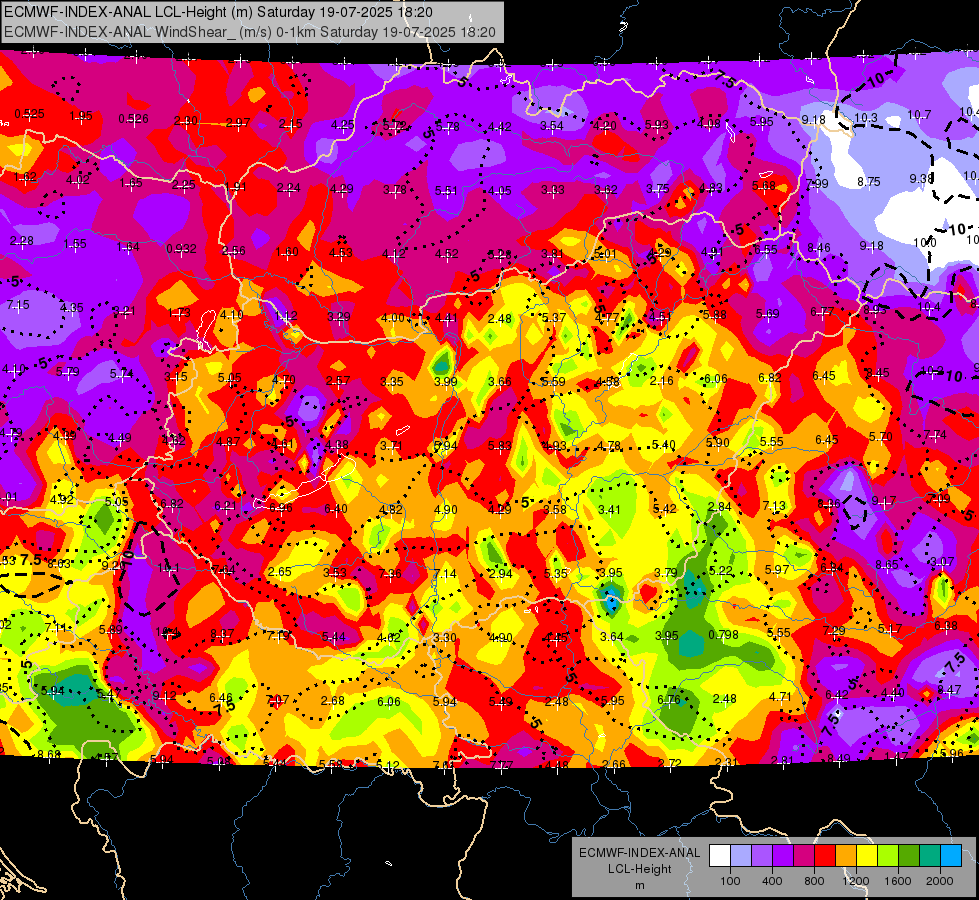
Task: Click the wind shear value 4.71
Action: (x=780, y=696)
